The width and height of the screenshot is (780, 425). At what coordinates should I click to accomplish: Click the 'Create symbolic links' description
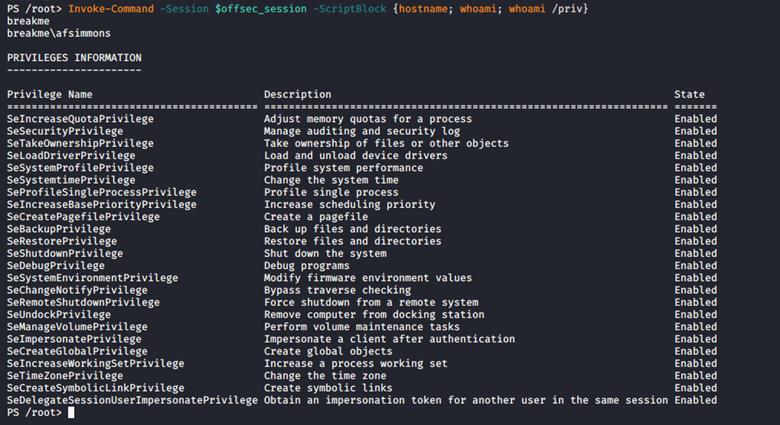(x=328, y=388)
